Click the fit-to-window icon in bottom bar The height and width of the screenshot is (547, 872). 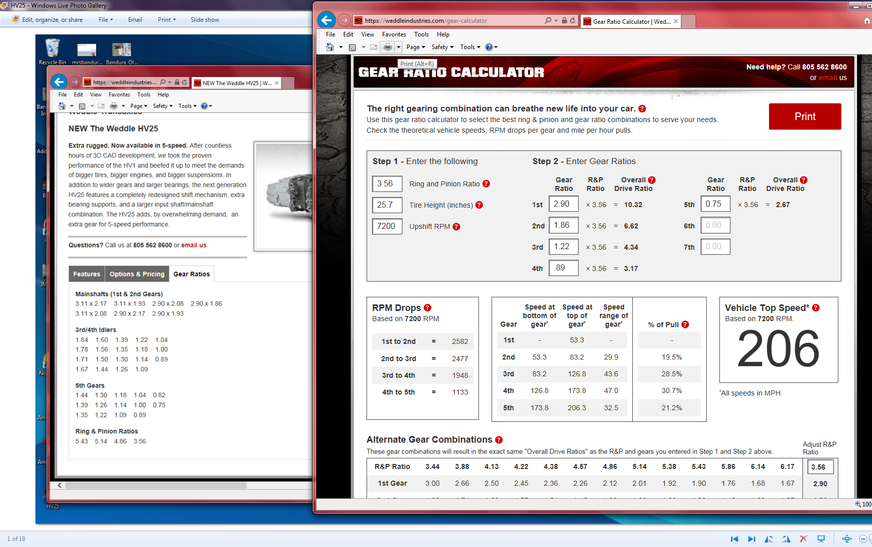click(846, 539)
